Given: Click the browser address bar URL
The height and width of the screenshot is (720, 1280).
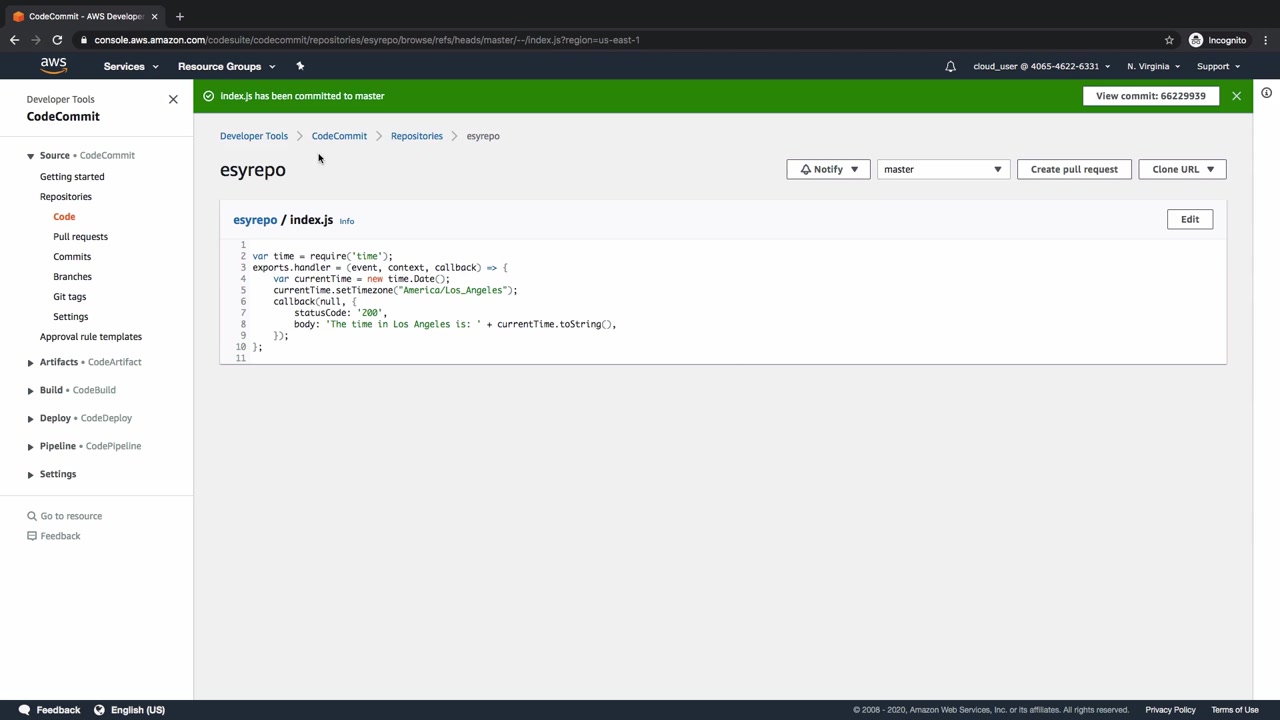Looking at the screenshot, I should 367,40.
